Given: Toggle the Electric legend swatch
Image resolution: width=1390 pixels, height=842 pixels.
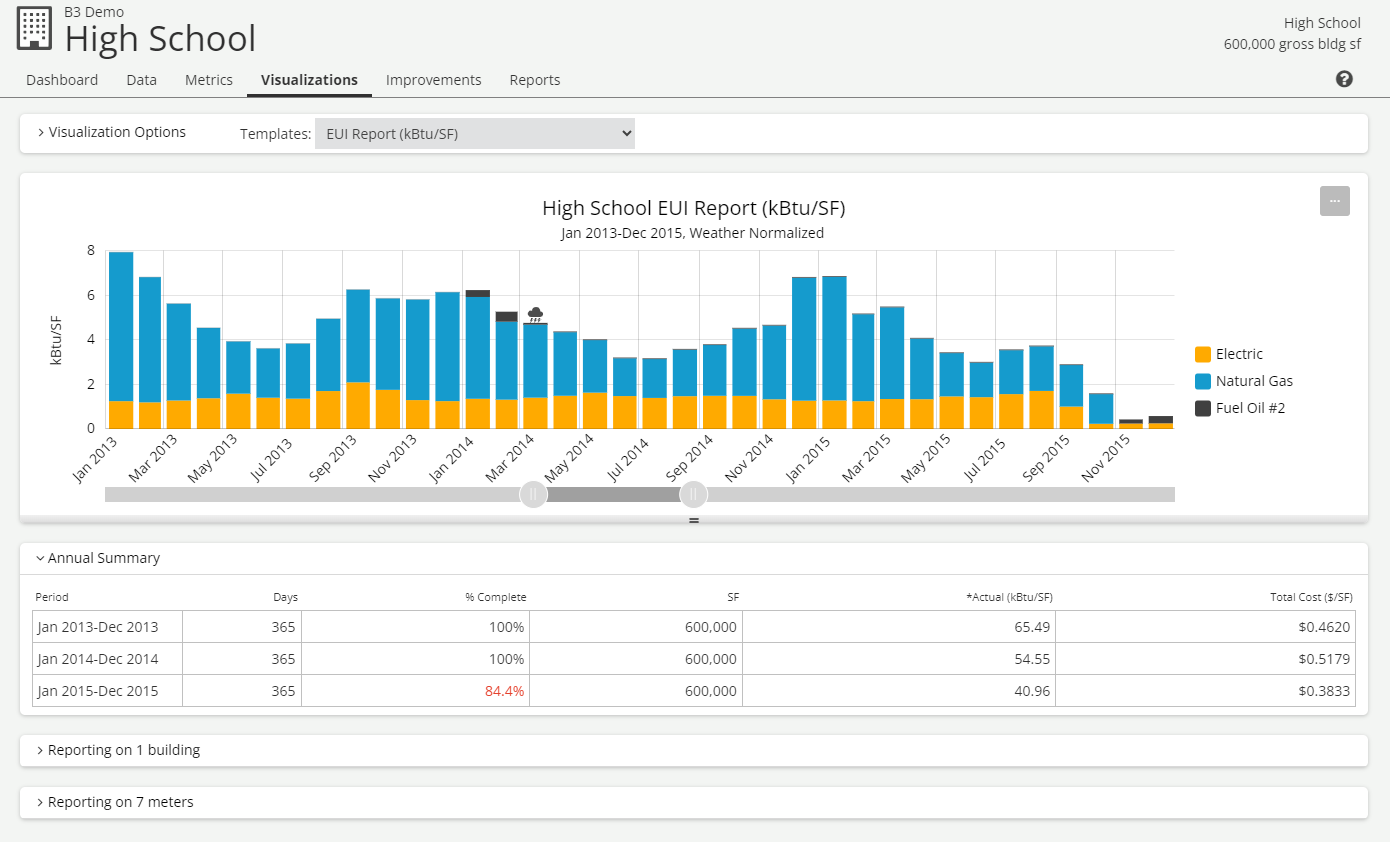Looking at the screenshot, I should pyautogui.click(x=1203, y=354).
